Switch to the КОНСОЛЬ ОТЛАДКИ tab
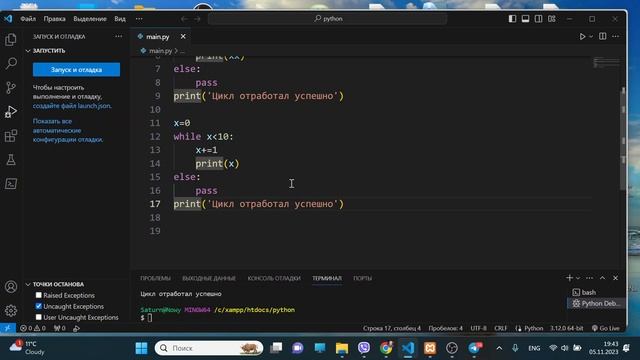 274,278
